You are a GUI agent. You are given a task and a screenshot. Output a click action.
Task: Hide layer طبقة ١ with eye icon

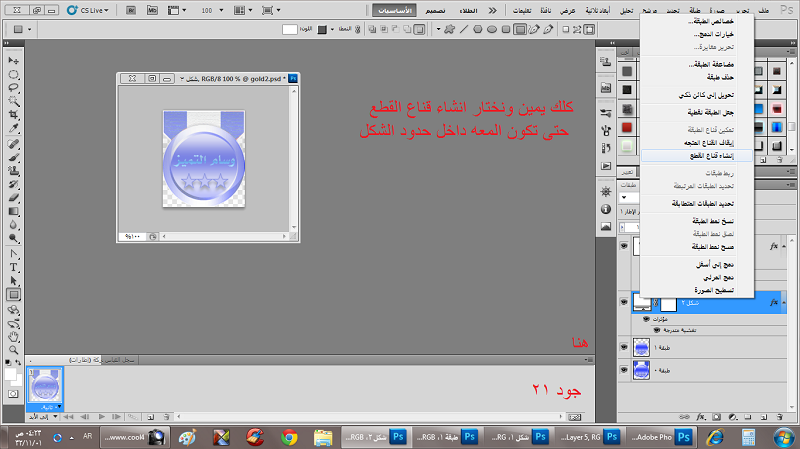[625, 347]
